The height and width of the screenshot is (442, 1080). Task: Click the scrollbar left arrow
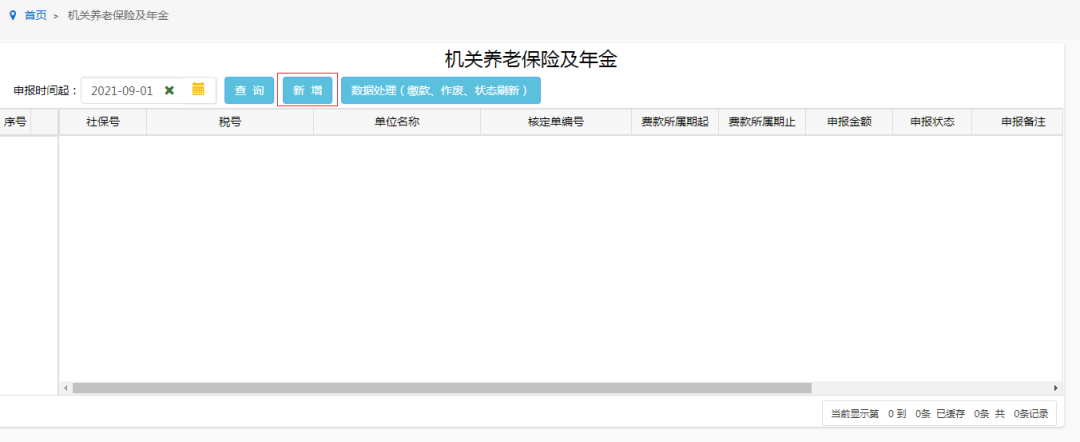pos(65,388)
